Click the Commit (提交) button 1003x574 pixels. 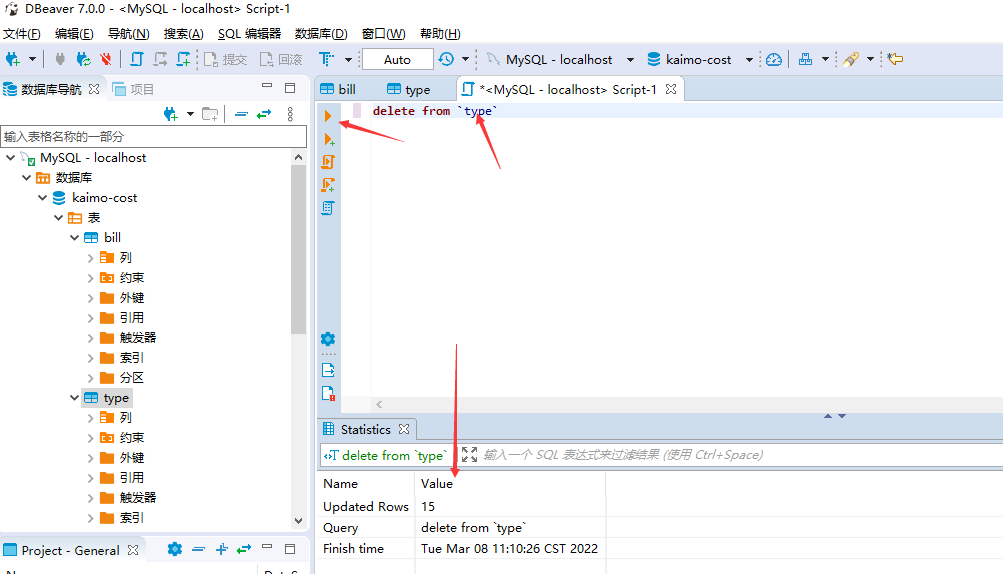click(225, 60)
